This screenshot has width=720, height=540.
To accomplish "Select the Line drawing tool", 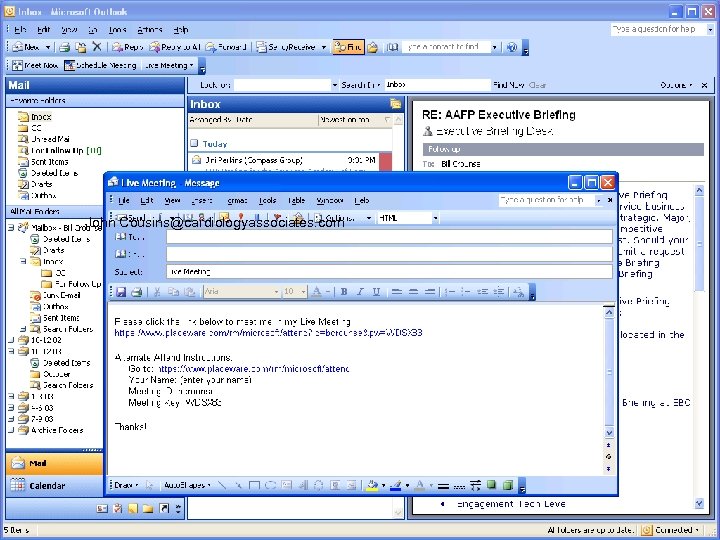I will (222, 485).
